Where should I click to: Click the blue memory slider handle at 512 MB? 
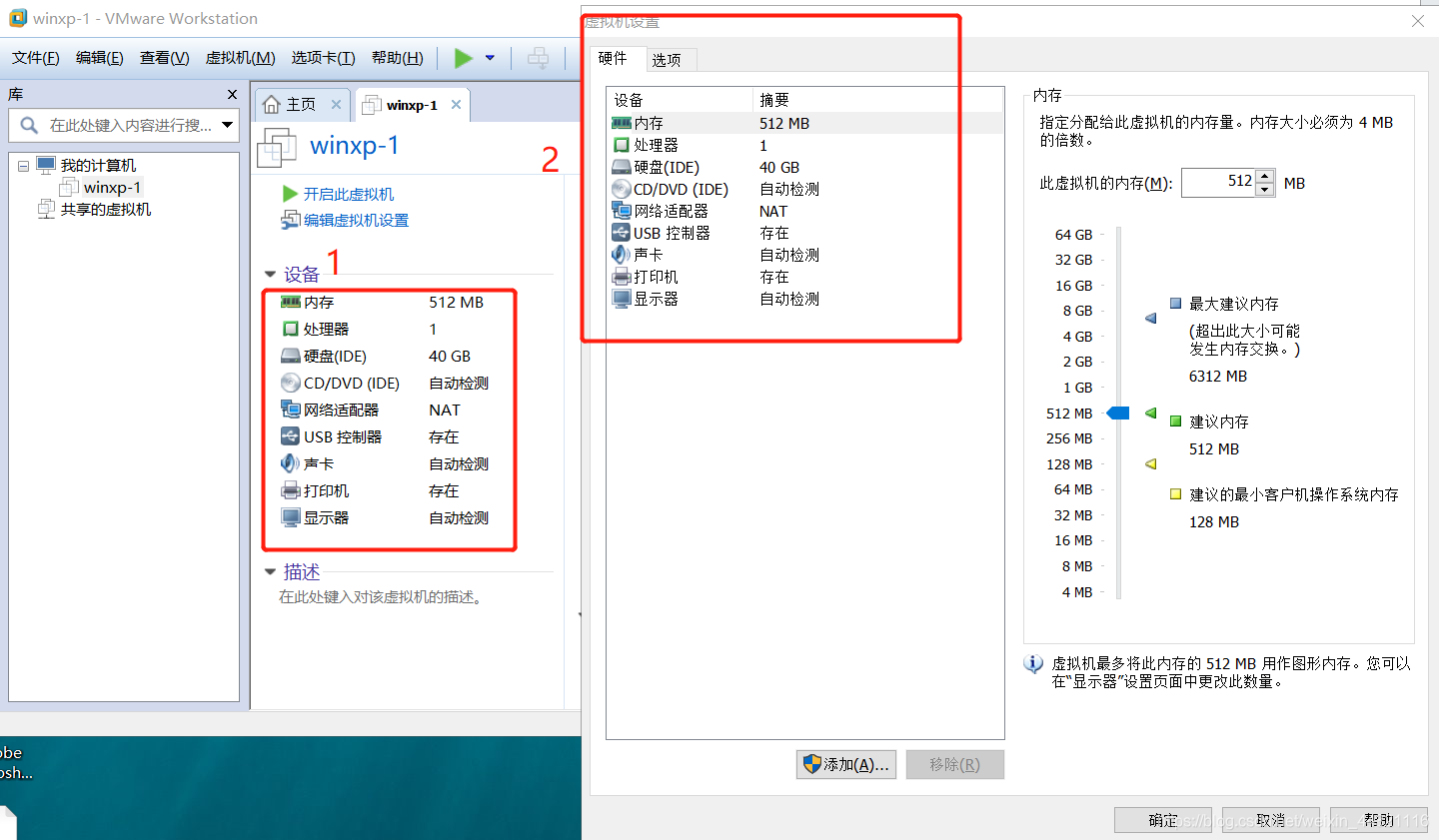tap(1118, 414)
